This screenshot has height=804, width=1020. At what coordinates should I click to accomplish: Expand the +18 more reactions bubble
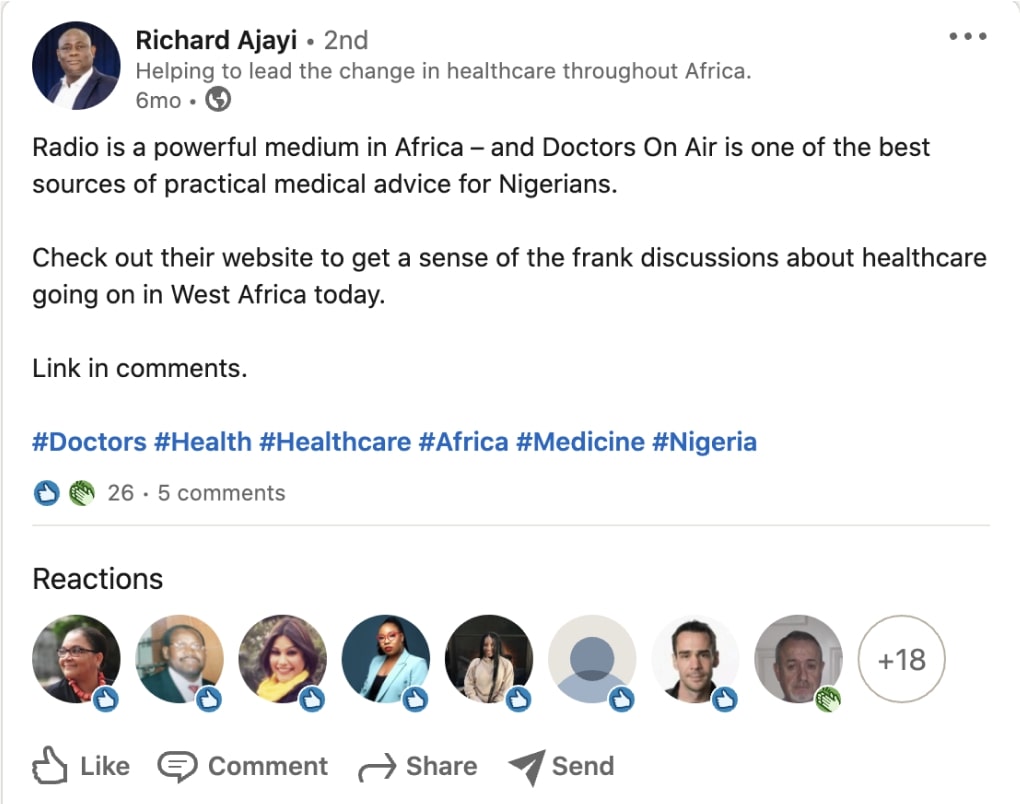(x=901, y=660)
